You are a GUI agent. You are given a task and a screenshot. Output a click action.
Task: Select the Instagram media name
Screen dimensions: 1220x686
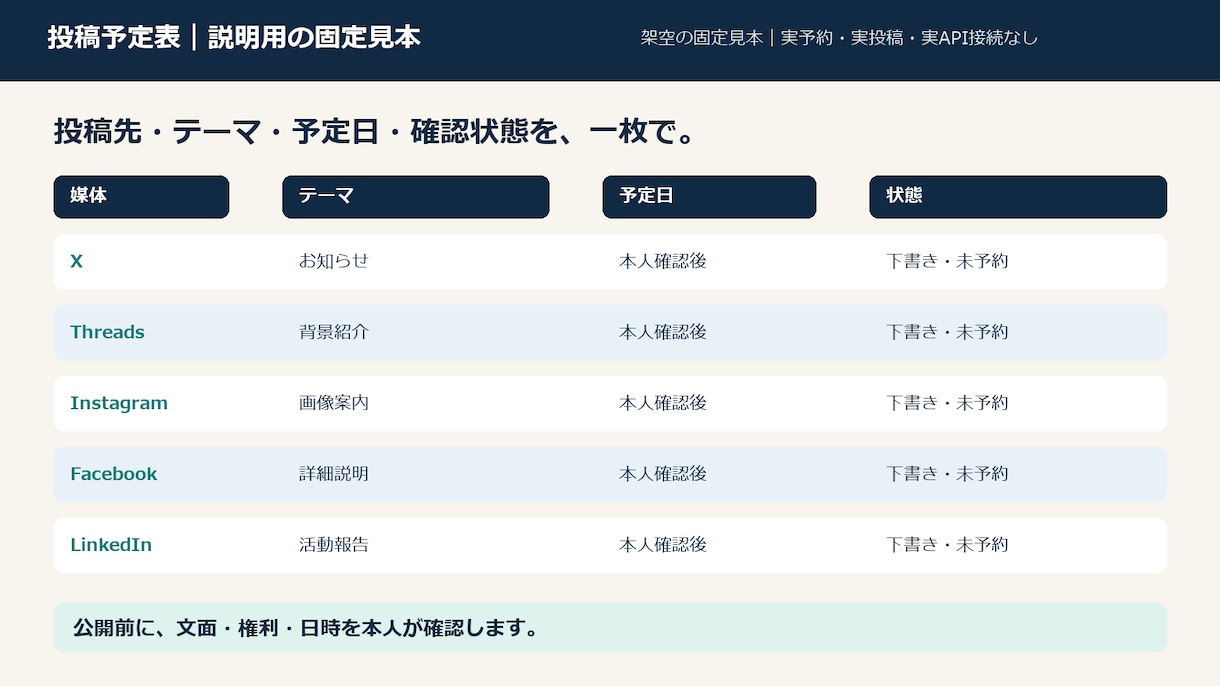119,404
